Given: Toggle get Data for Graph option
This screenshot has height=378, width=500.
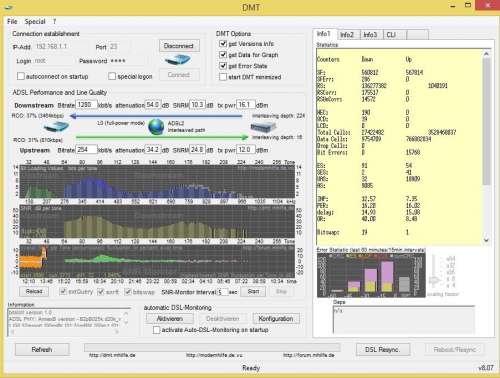Looking at the screenshot, I should tap(223, 55).
